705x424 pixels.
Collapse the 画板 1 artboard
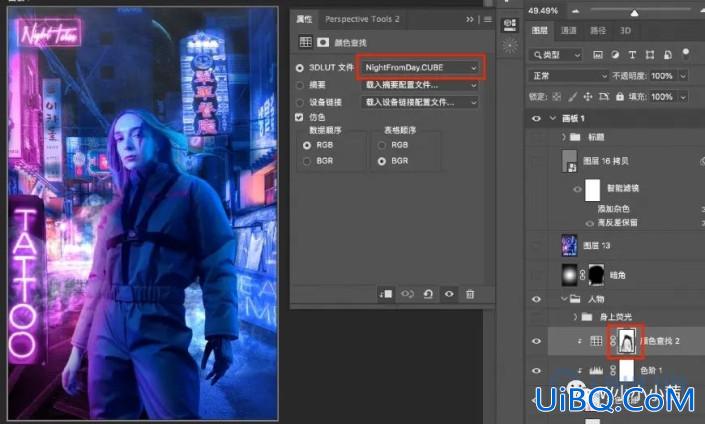[553, 118]
